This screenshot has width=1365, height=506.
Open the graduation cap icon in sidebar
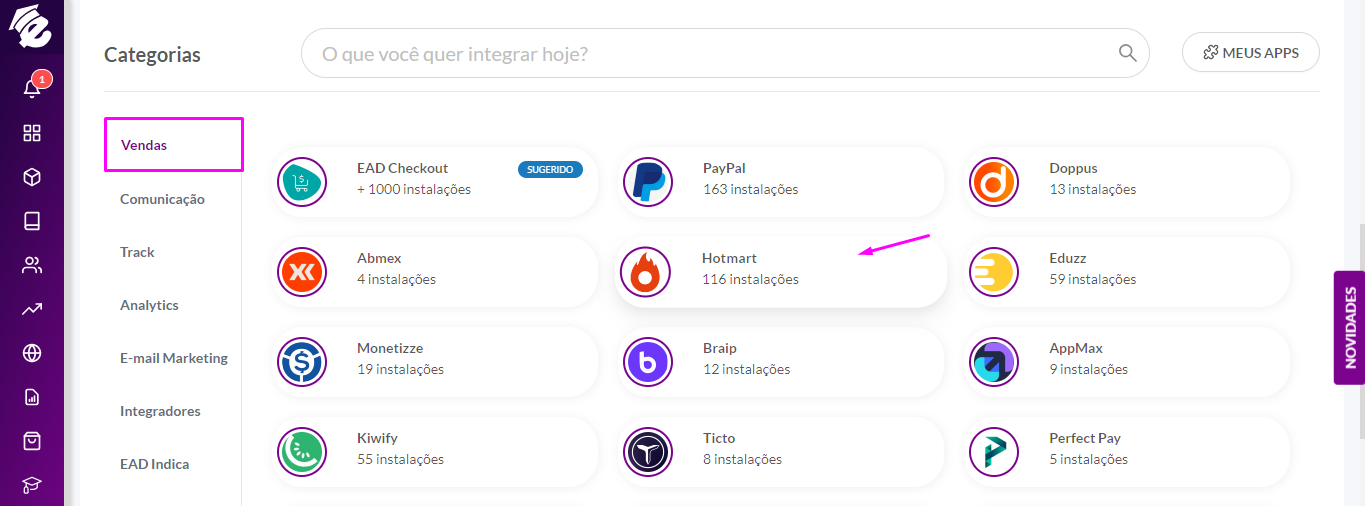(x=32, y=485)
